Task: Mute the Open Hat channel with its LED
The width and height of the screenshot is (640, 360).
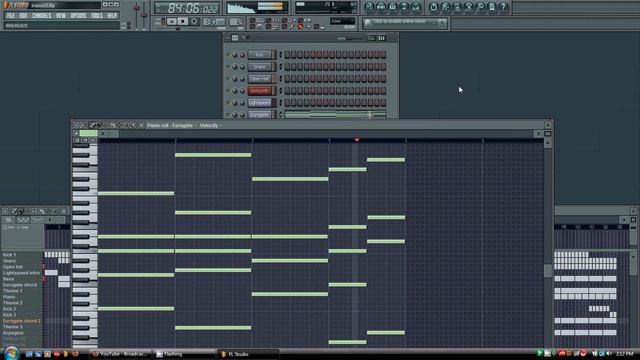Action: pos(228,78)
